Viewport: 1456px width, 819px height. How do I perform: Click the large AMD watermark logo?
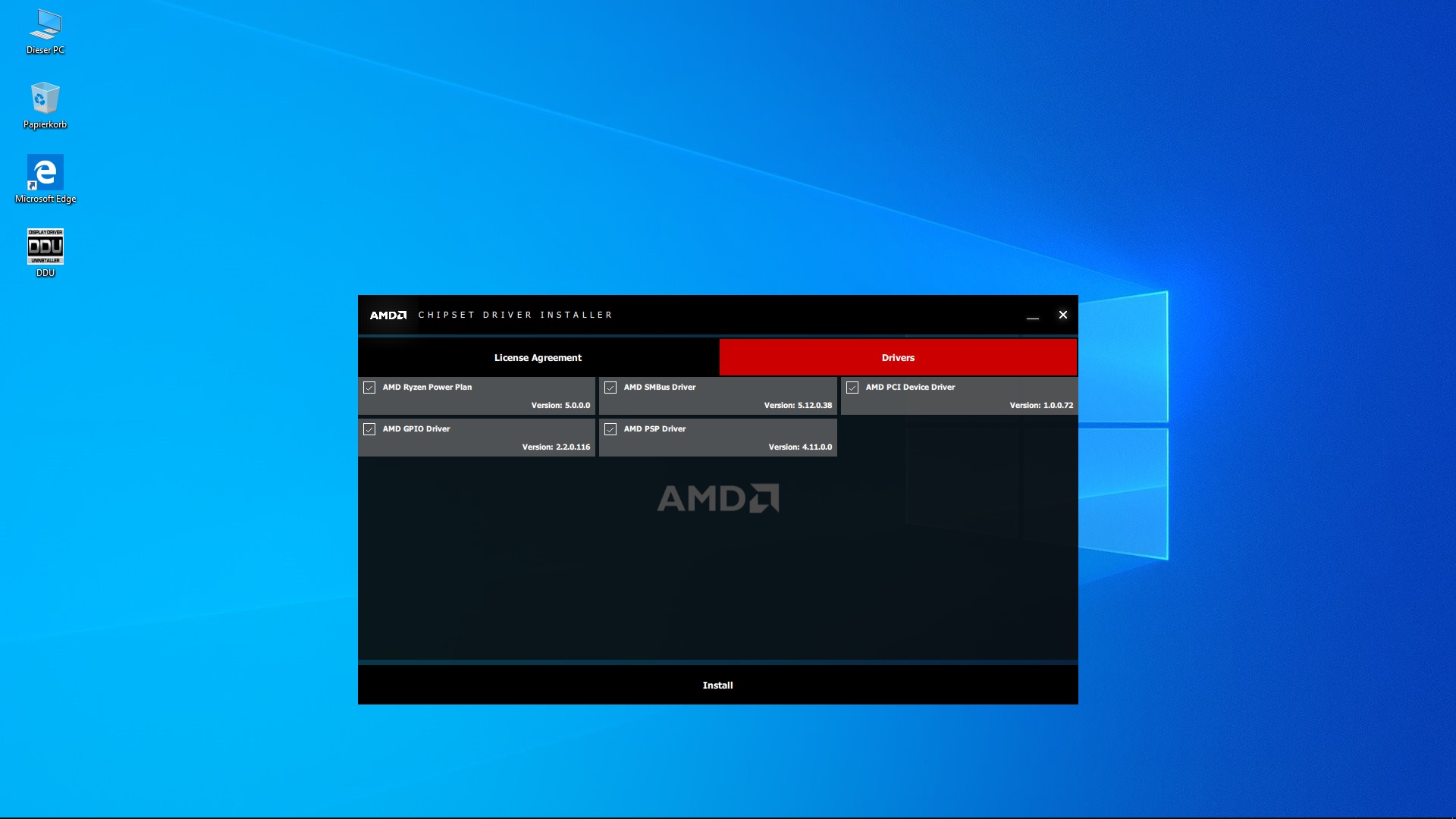(x=717, y=498)
